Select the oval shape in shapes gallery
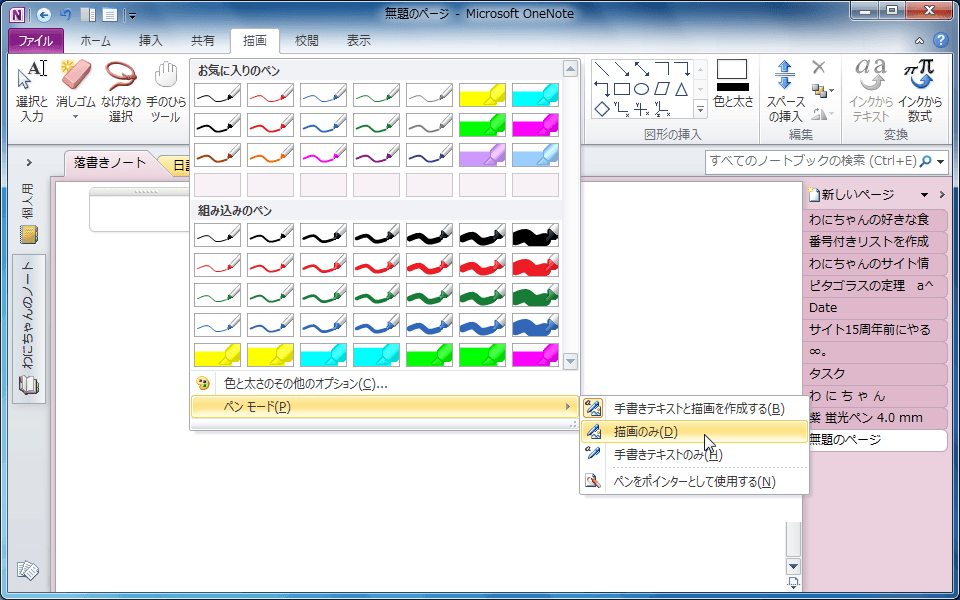Image resolution: width=960 pixels, height=600 pixels. 641,89
